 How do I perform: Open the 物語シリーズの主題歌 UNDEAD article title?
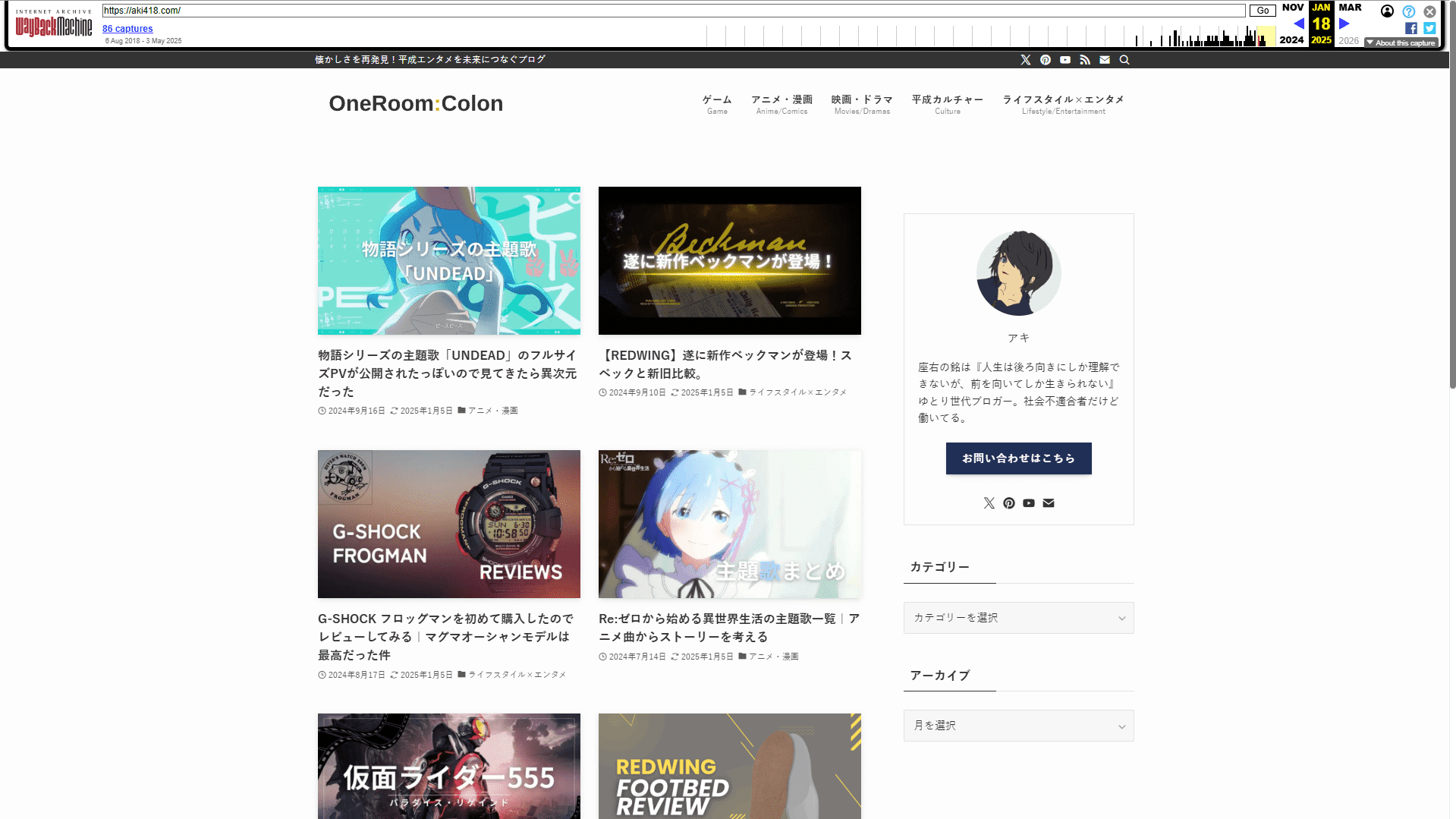coord(448,373)
